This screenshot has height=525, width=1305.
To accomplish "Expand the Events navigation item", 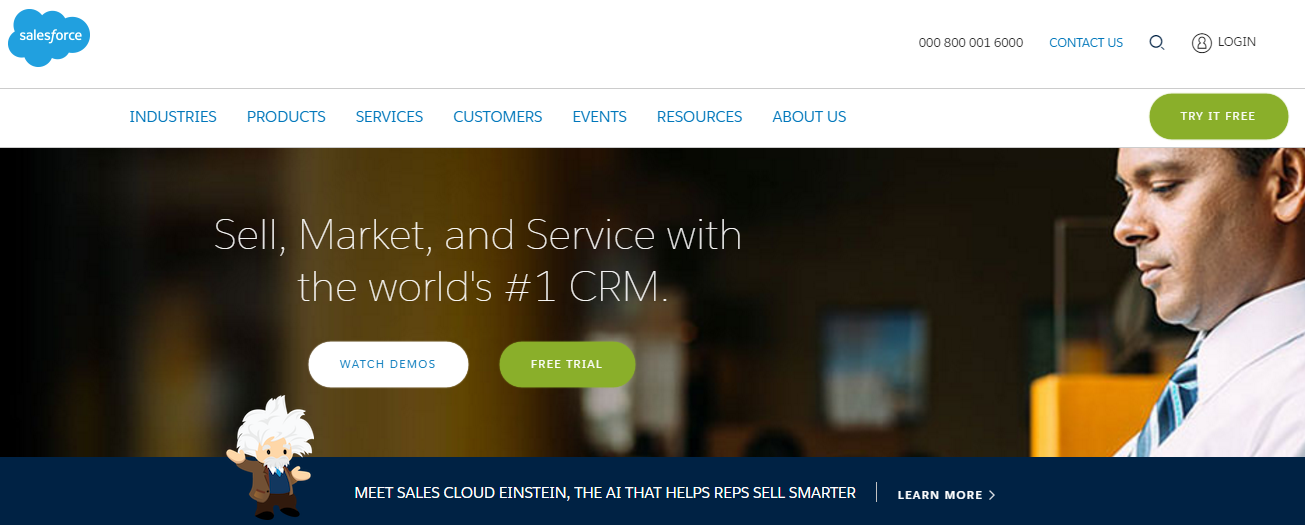I will [x=599, y=117].
